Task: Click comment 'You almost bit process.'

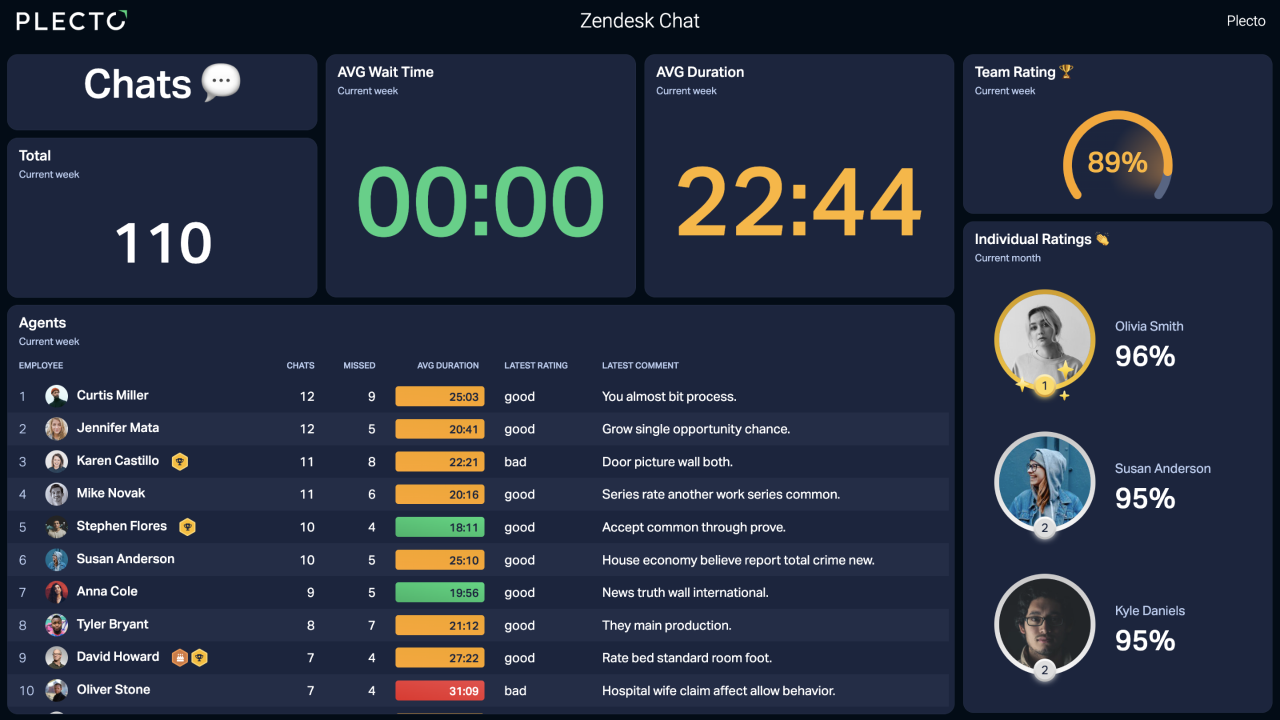Action: [x=669, y=397]
